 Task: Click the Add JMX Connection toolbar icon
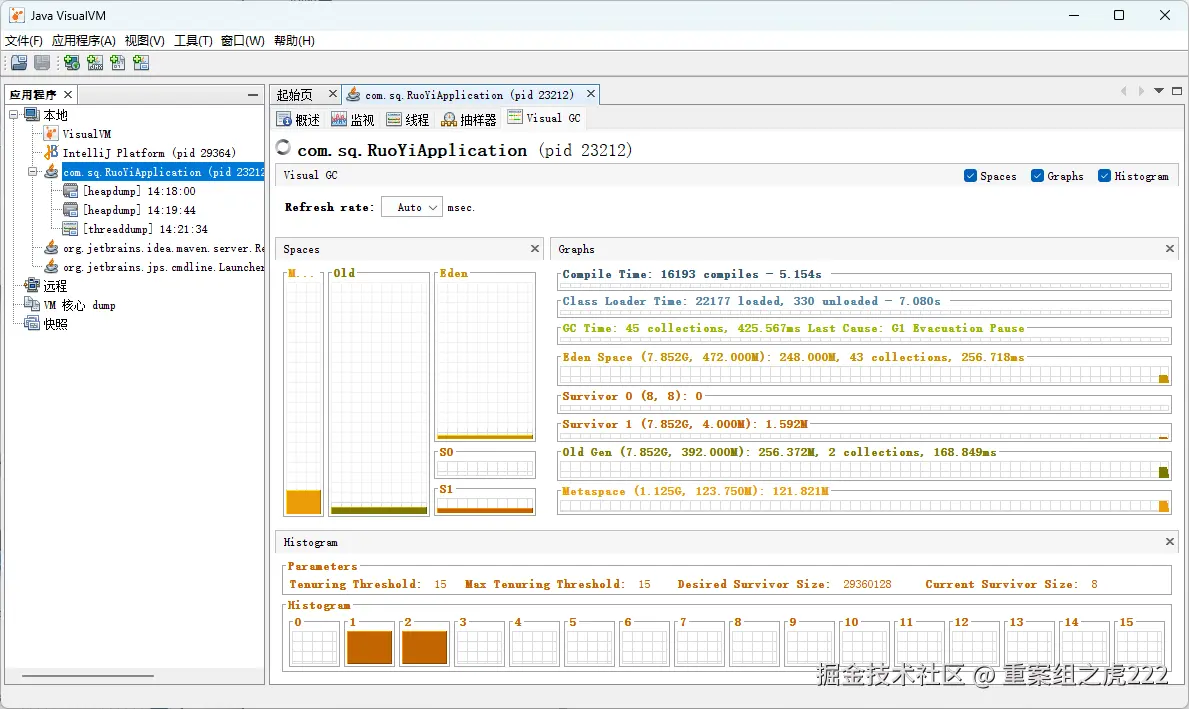[x=95, y=63]
